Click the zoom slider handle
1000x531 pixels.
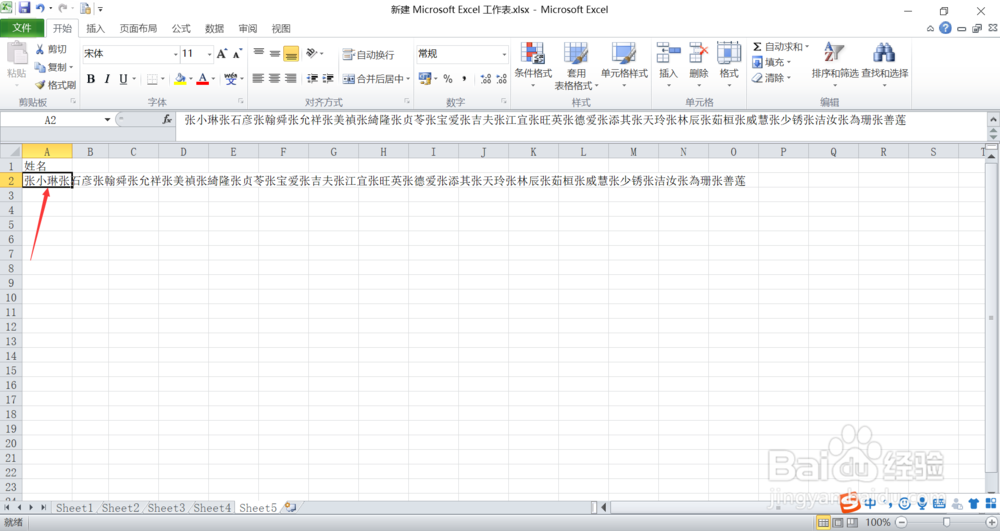click(946, 523)
